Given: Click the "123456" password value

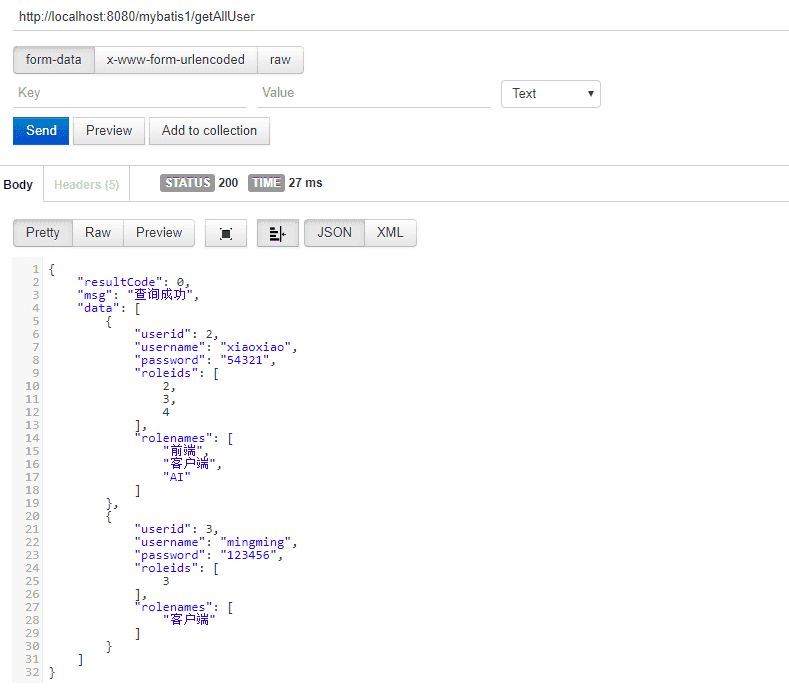Looking at the screenshot, I should point(248,555).
